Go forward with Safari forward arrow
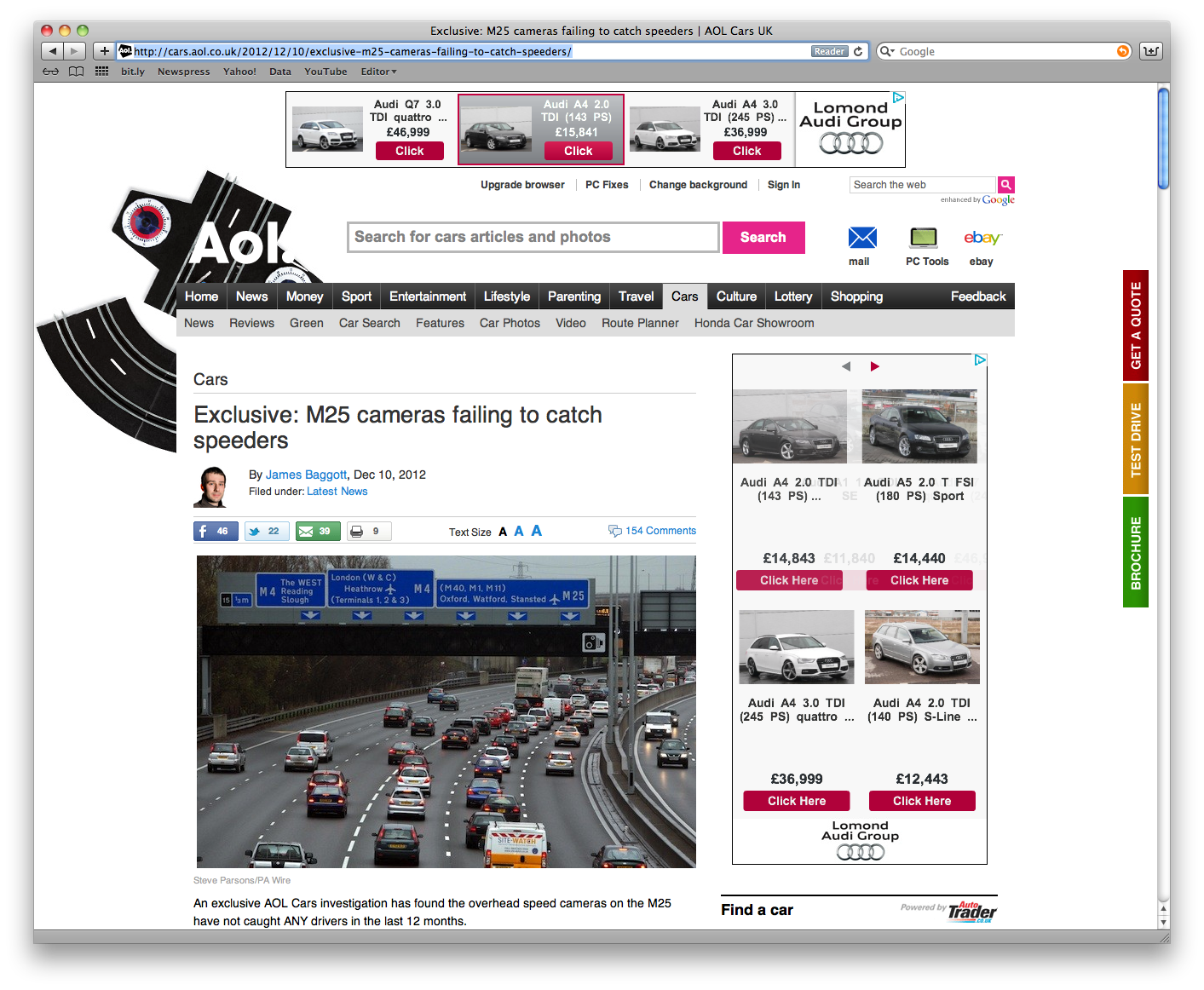This screenshot has height=990, width=1204. (x=75, y=51)
